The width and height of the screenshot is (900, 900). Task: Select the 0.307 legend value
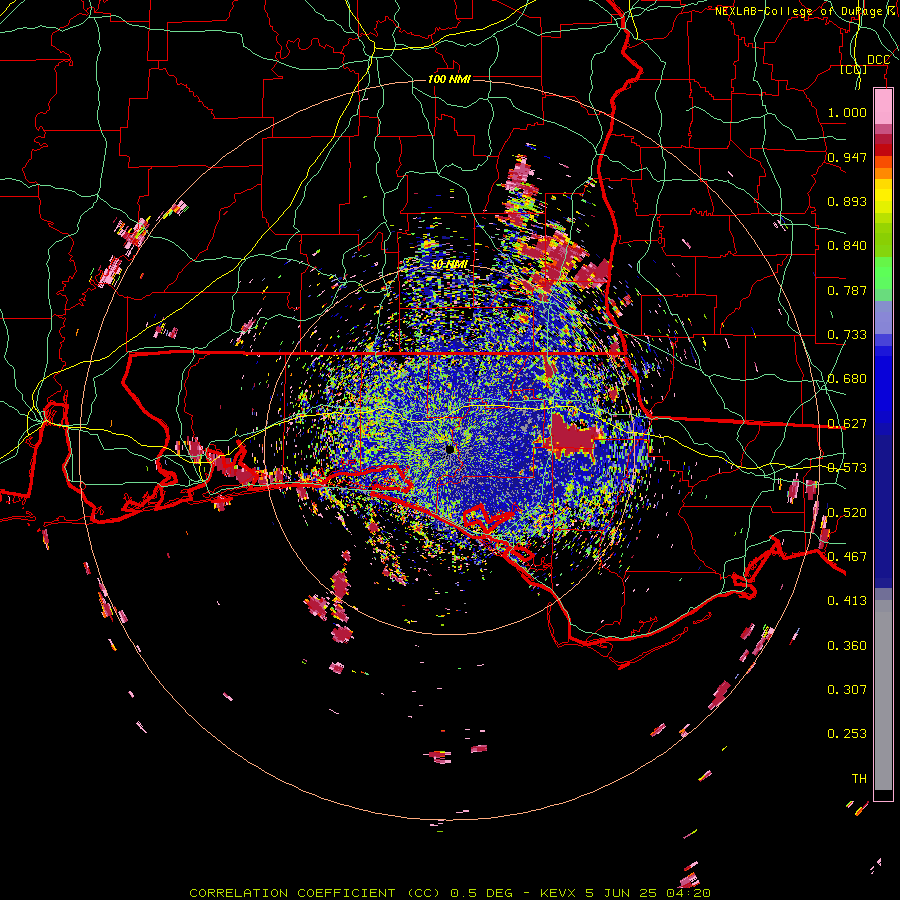(x=847, y=690)
